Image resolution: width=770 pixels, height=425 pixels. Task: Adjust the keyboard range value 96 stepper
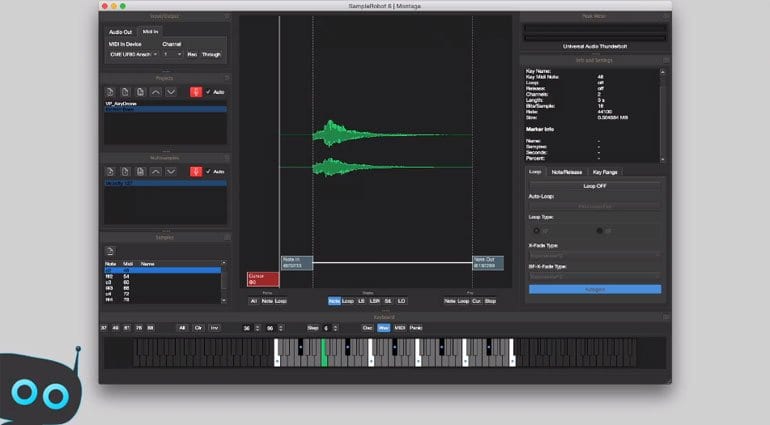tap(281, 328)
